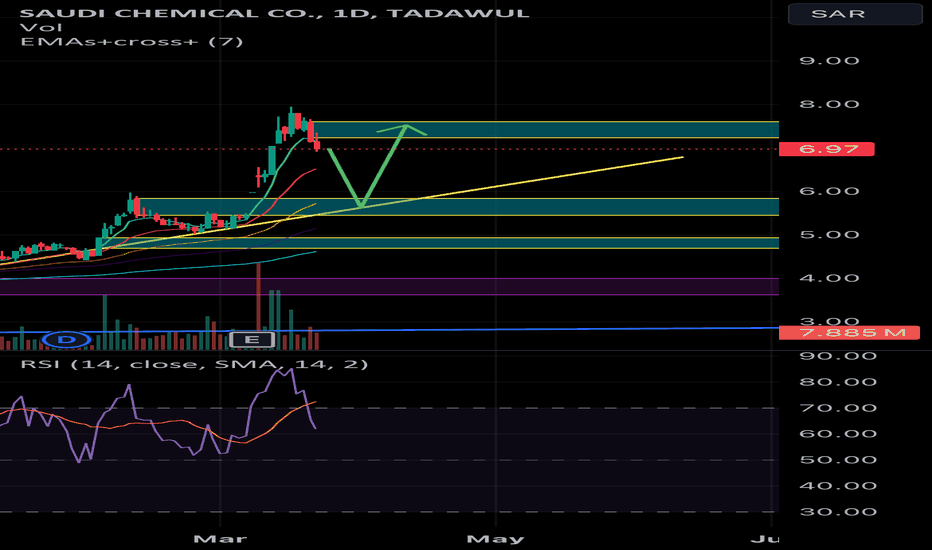This screenshot has width=932, height=550.
Task: Click the blue D dividend marker
Action: tap(67, 340)
